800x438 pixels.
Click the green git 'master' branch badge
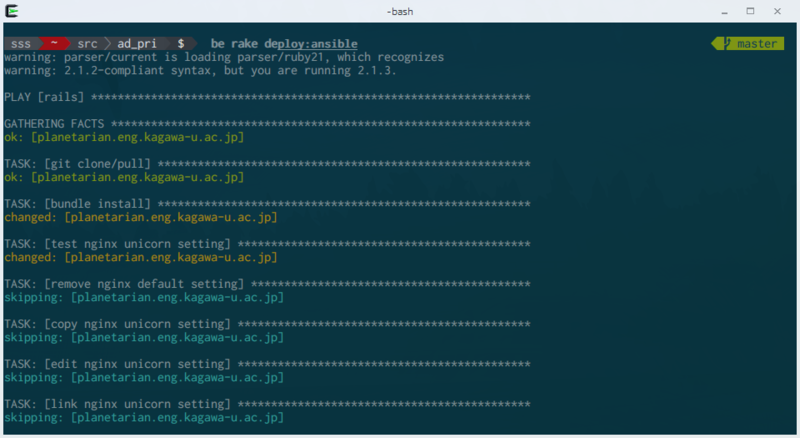(748, 44)
